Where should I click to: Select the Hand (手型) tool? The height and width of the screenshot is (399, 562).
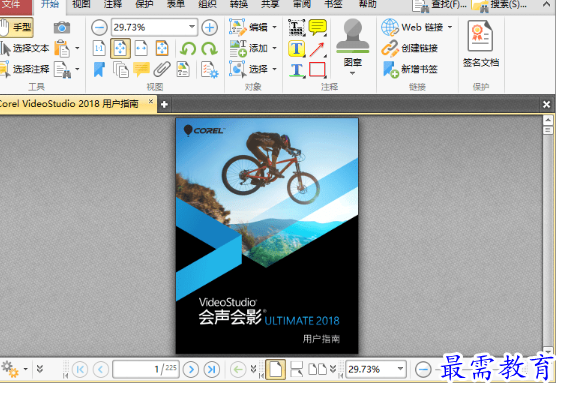point(16,28)
